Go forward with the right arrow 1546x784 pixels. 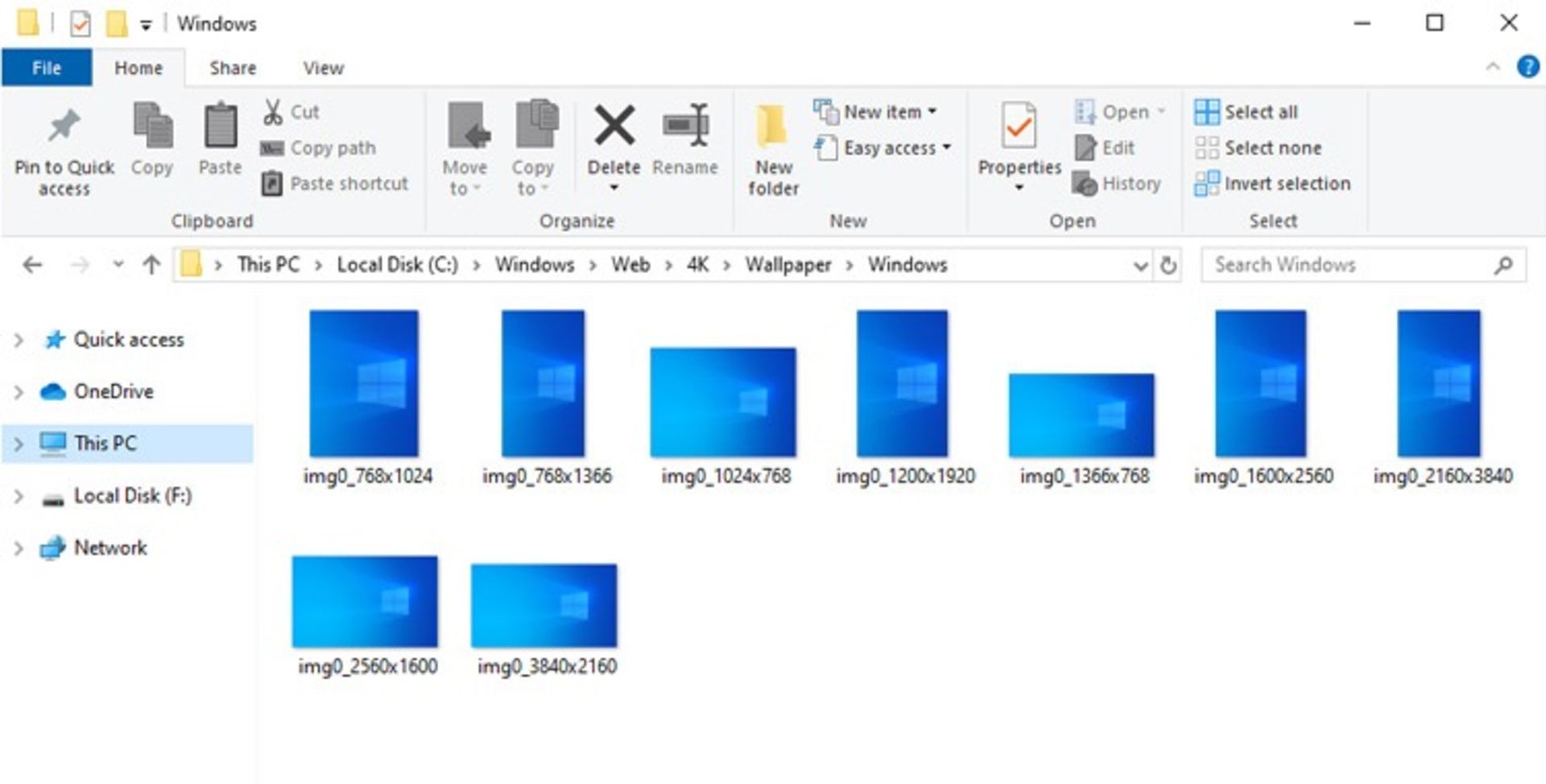point(79,265)
